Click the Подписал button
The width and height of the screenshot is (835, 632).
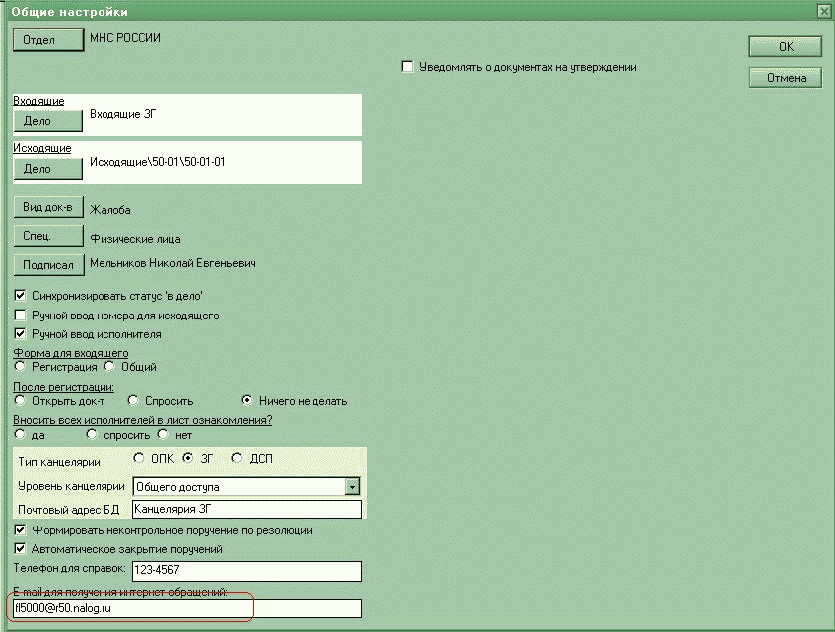(47, 265)
